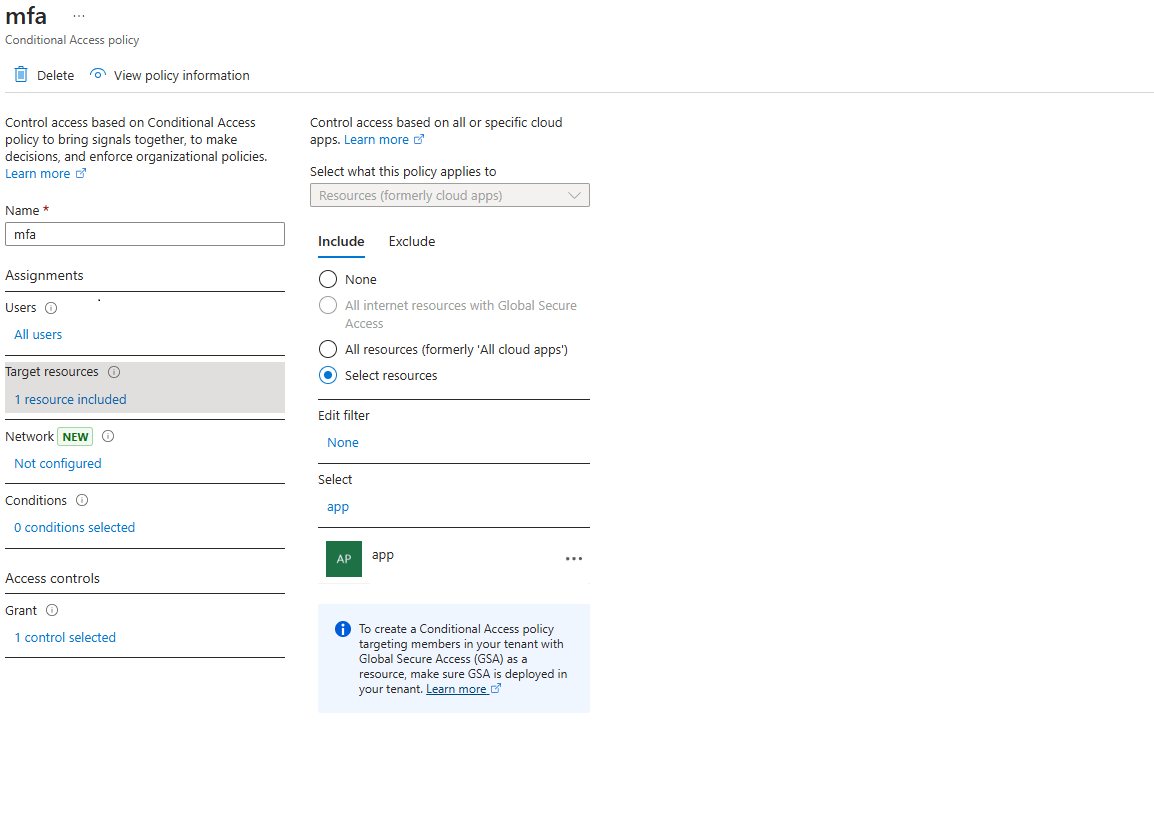Open the ellipsis menu next to mfa title
The width and height of the screenshot is (1154, 821).
tap(79, 15)
